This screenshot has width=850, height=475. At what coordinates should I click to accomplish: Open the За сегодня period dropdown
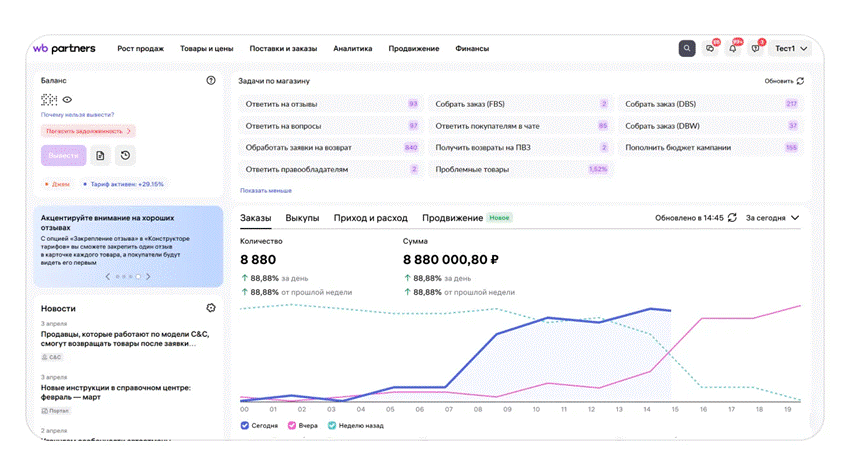[772, 217]
